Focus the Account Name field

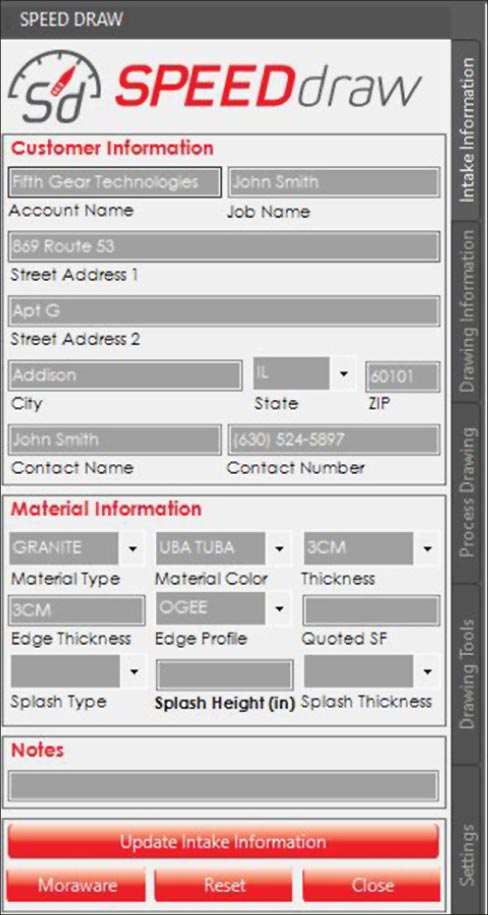click(115, 183)
